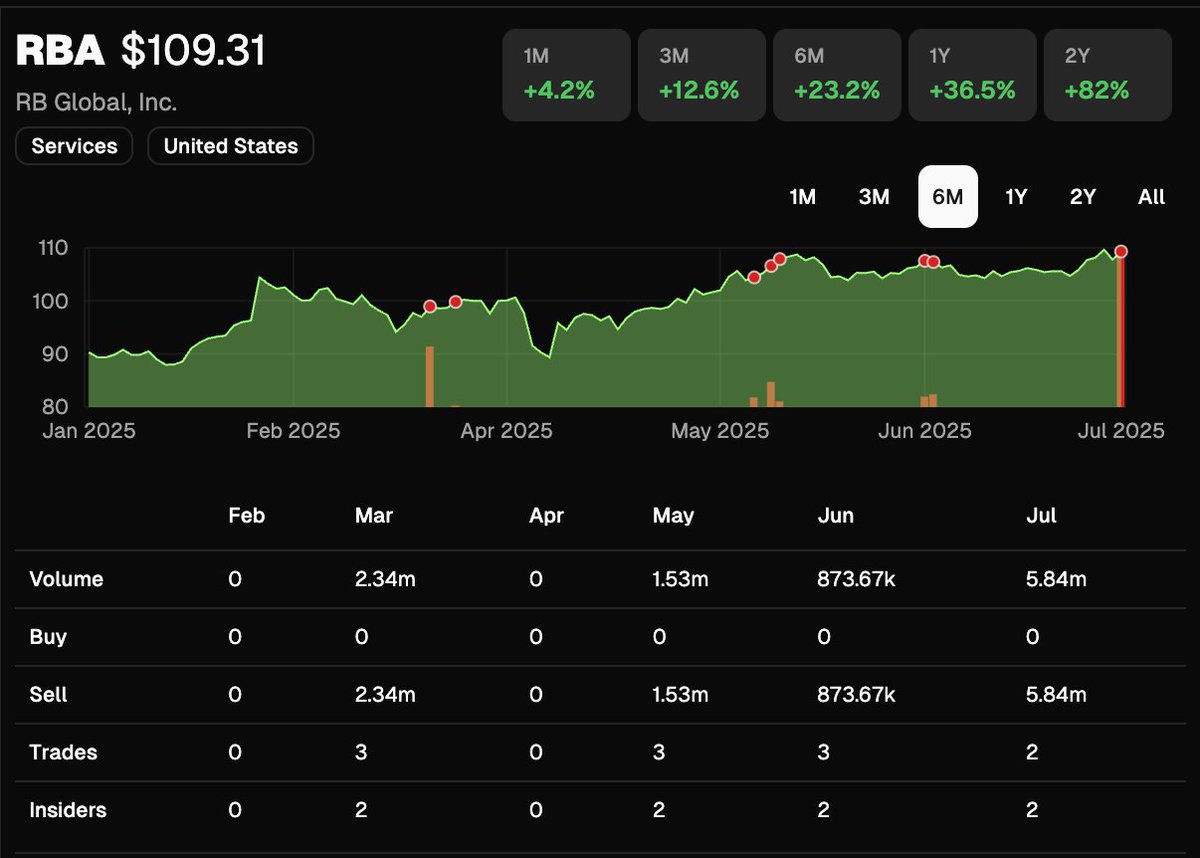Switch chart range to 1Y tab
The width and height of the screenshot is (1200, 858).
click(1016, 197)
